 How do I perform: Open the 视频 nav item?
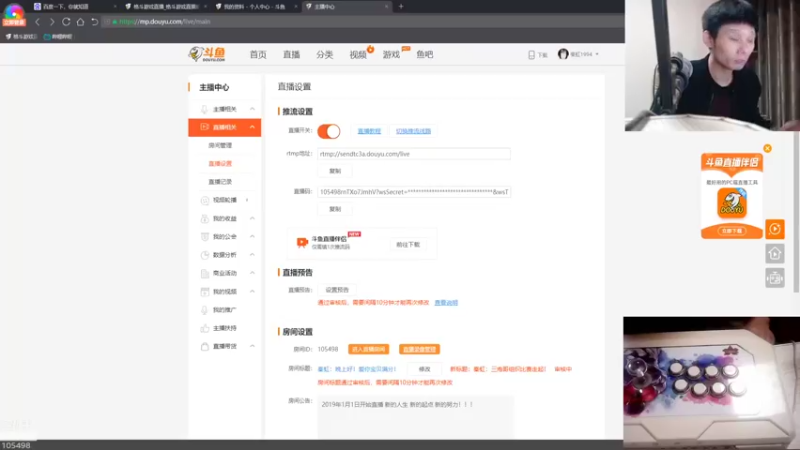(x=358, y=55)
